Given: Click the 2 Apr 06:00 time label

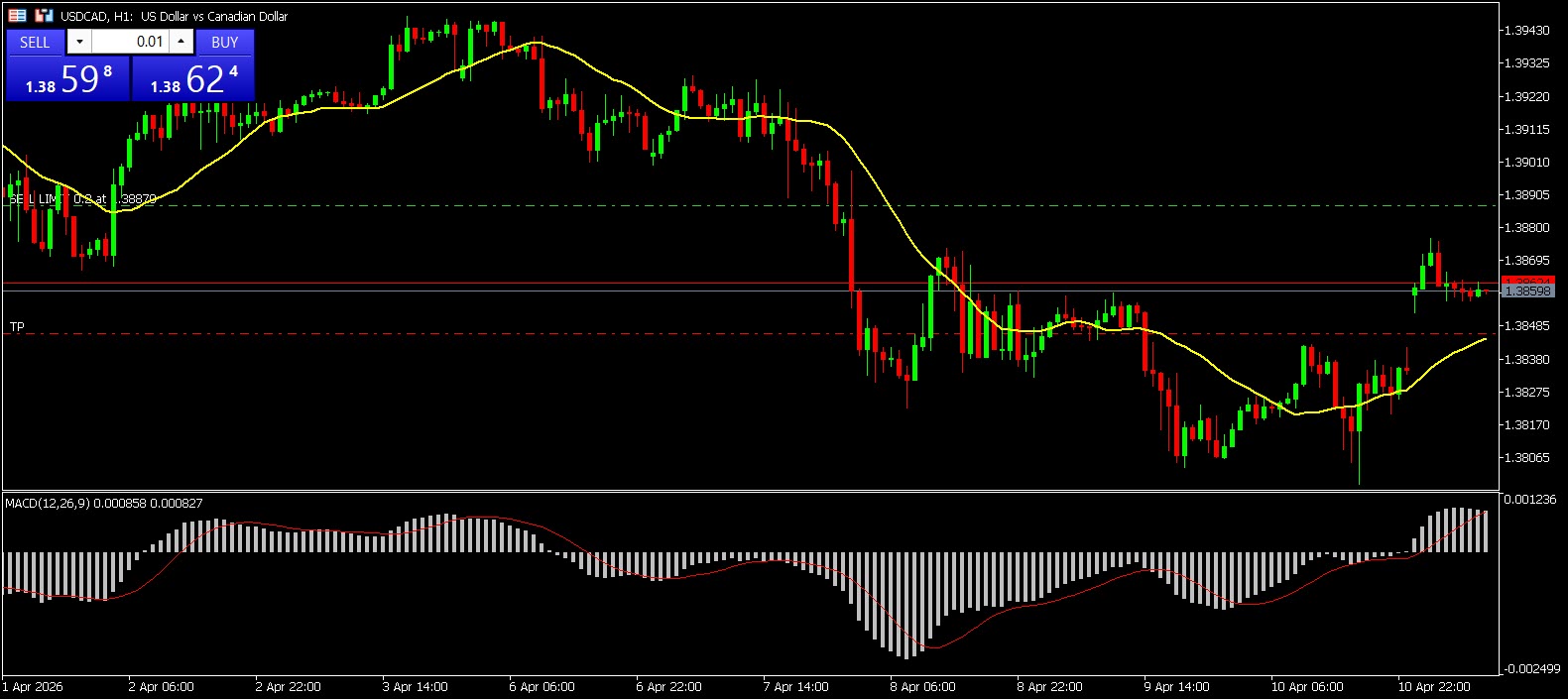Looking at the screenshot, I should [162, 687].
